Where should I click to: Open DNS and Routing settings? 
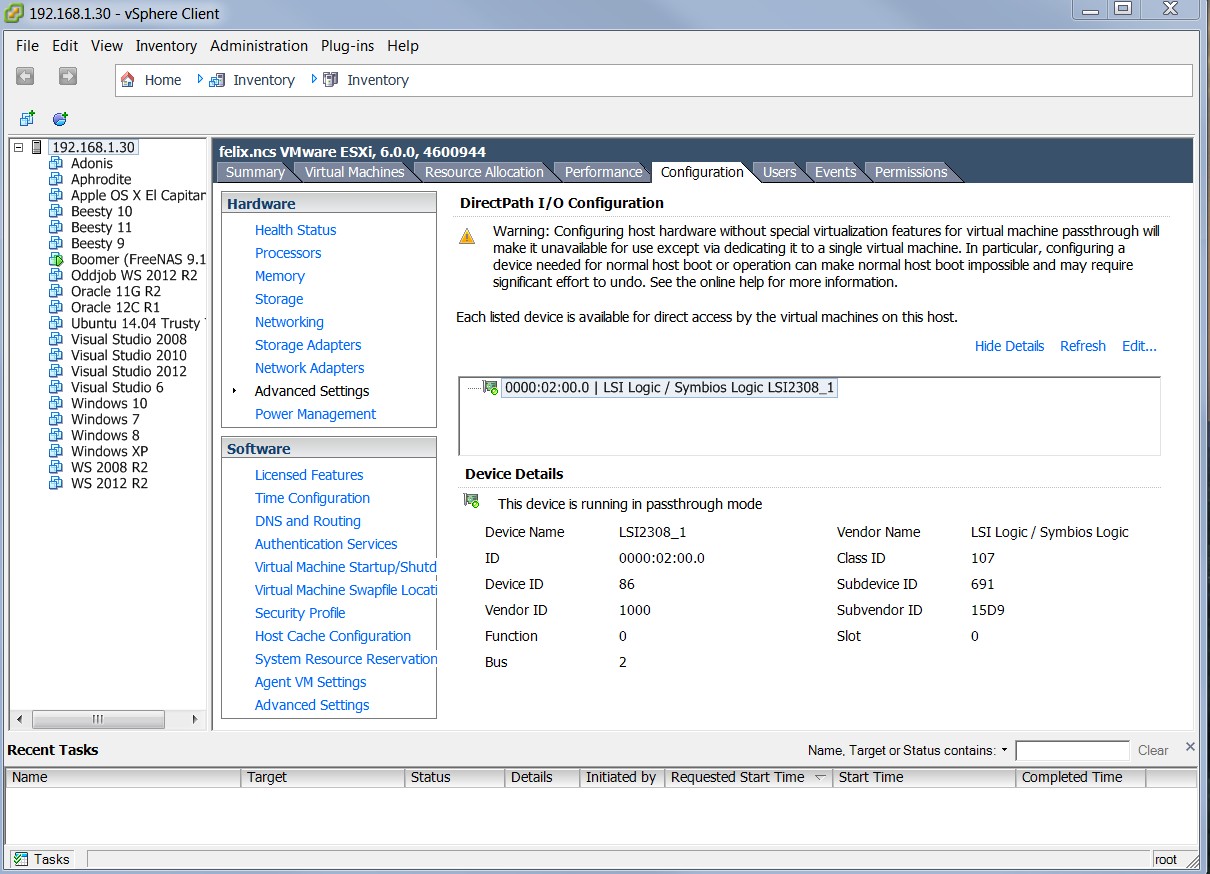point(308,521)
